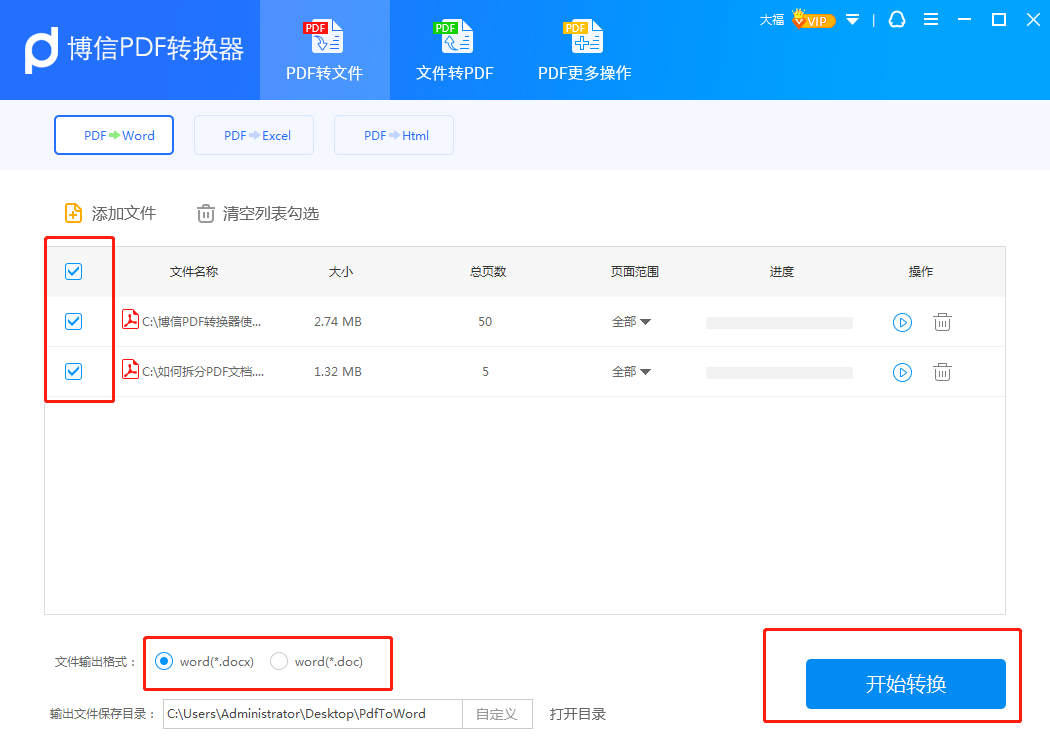The height and width of the screenshot is (750, 1050).
Task: Open the customer service headset icon
Action: 895,20
